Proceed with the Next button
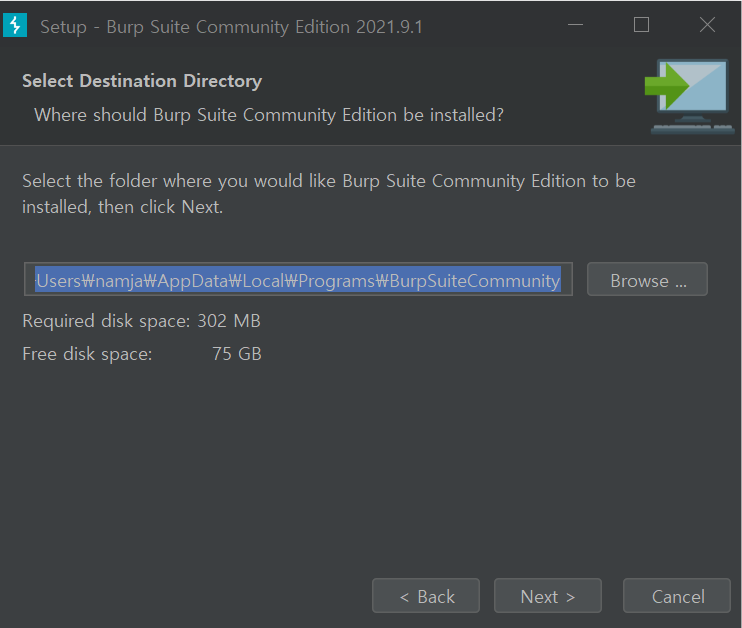This screenshot has height=628, width=742. pyautogui.click(x=548, y=595)
